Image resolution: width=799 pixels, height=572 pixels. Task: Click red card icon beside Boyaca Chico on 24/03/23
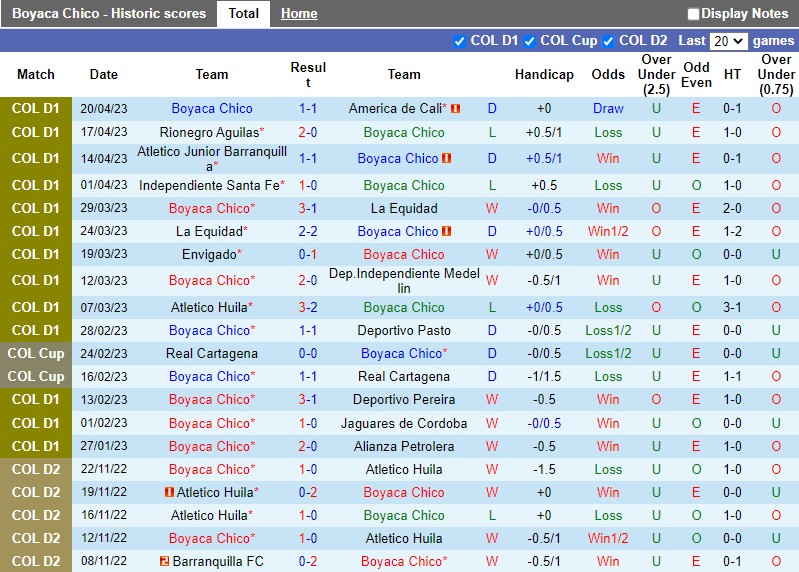tap(447, 231)
